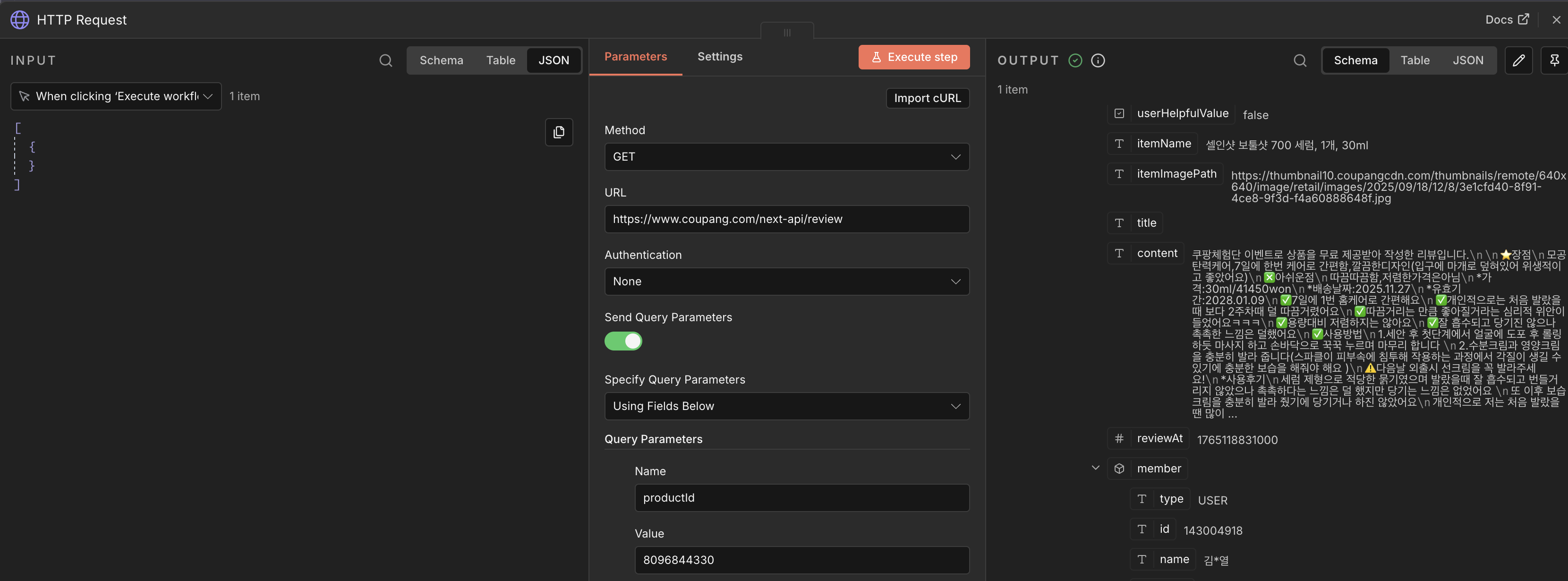Click the itemName text type icon

tap(1119, 144)
